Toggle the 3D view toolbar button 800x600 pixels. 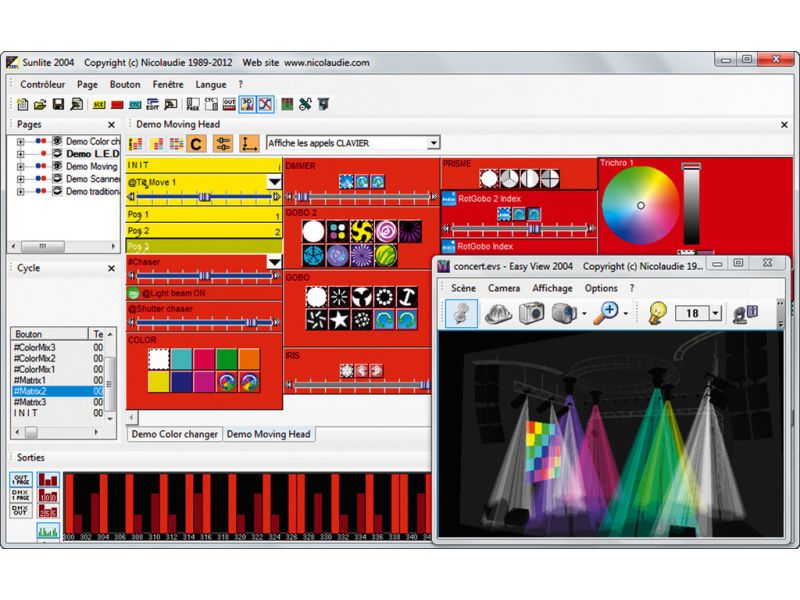[x=247, y=104]
